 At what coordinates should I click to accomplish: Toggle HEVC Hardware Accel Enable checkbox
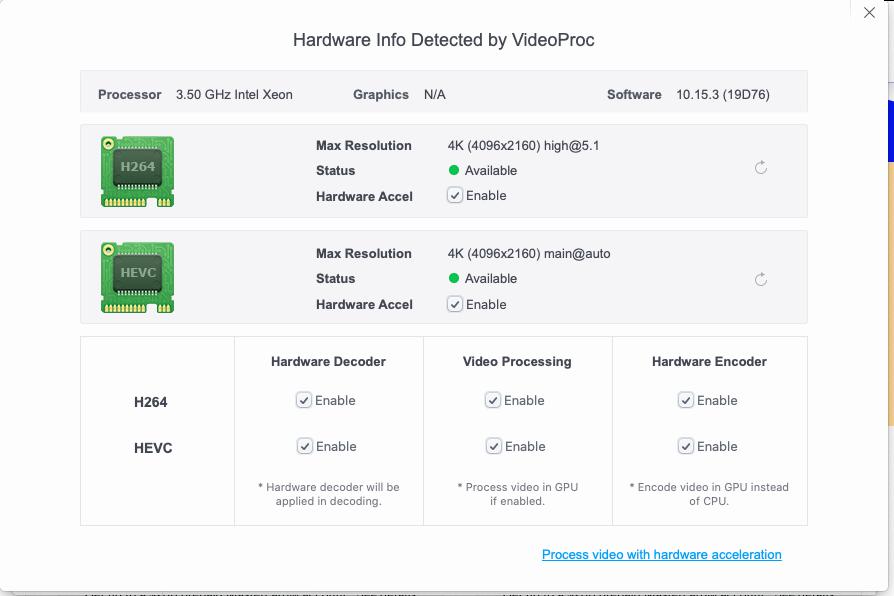(x=455, y=305)
